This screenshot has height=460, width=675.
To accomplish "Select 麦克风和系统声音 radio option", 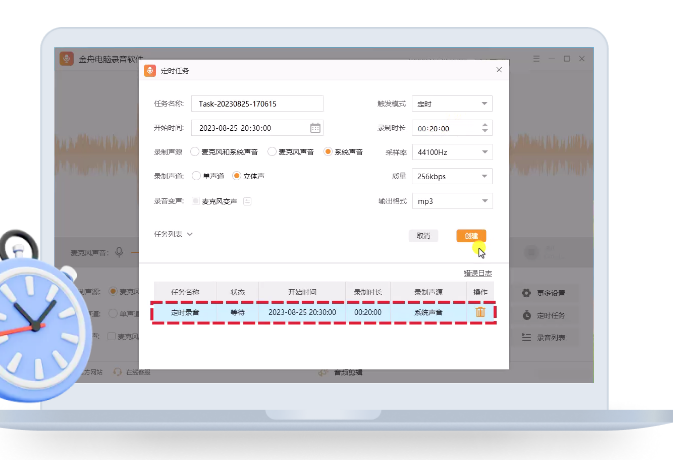I will click(x=196, y=152).
